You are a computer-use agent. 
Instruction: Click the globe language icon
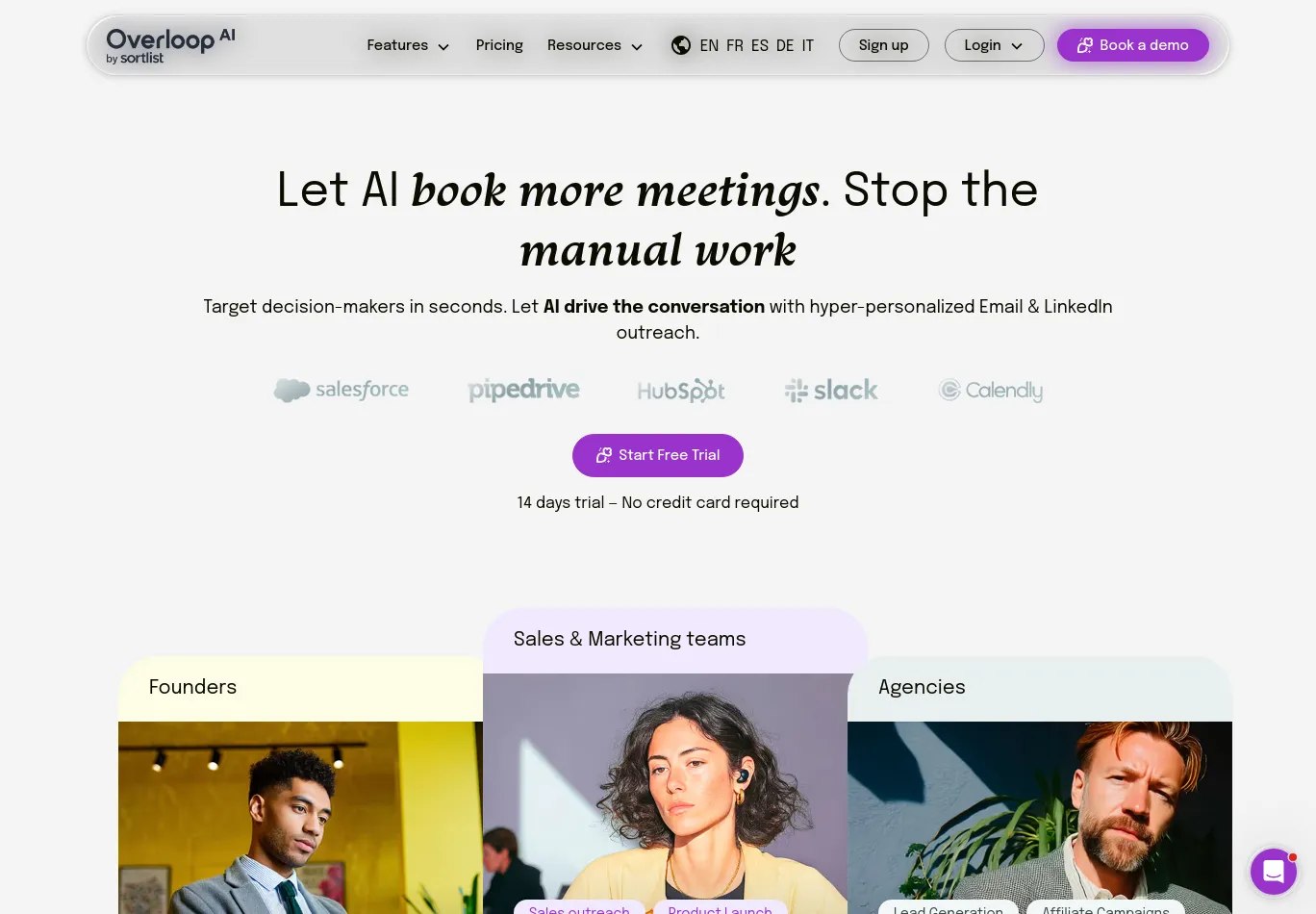tap(681, 45)
